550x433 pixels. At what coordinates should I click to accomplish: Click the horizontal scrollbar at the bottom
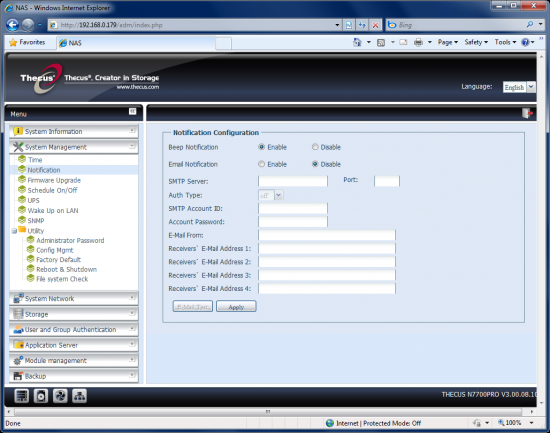click(x=268, y=411)
